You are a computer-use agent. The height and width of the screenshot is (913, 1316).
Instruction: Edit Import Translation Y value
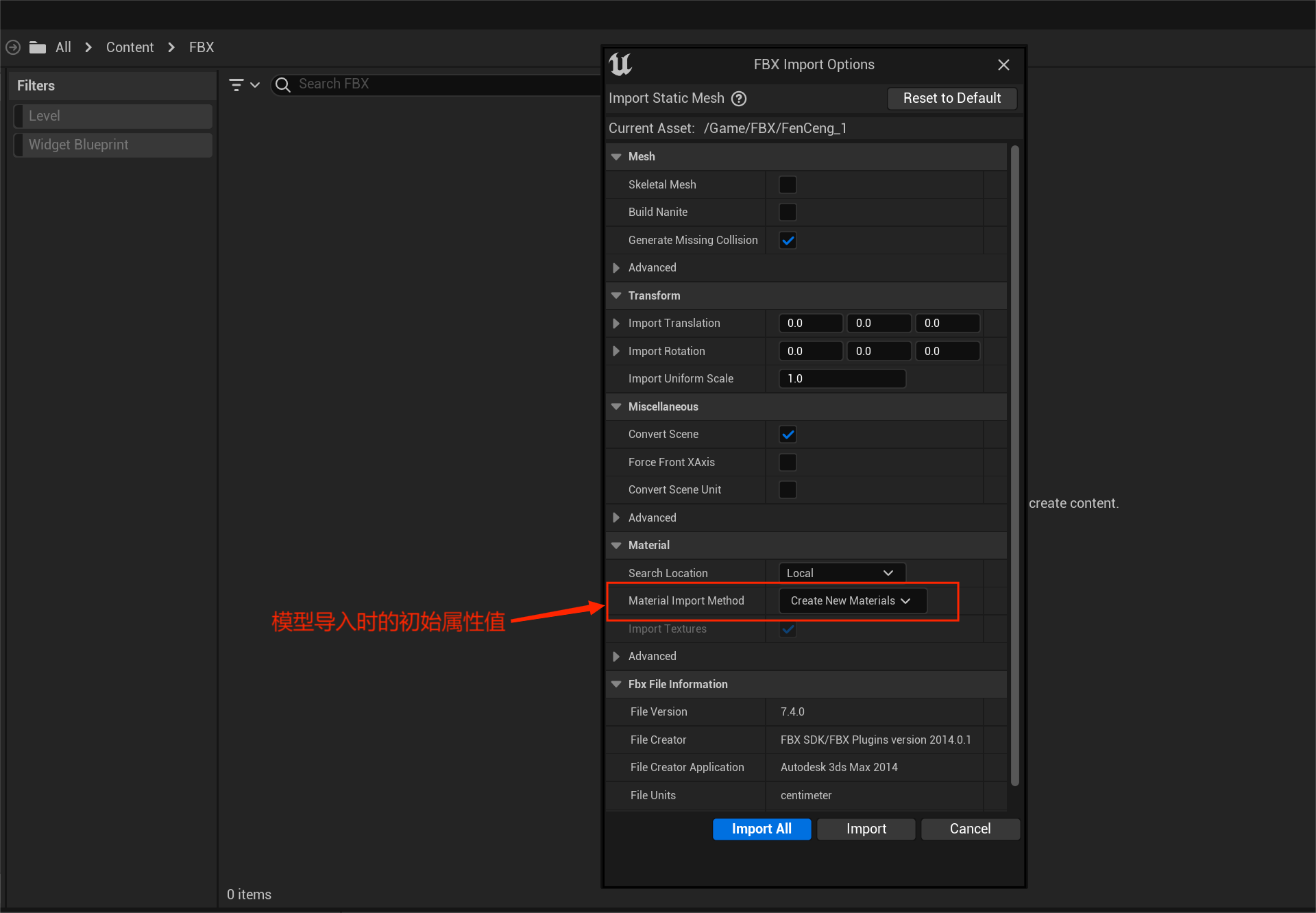879,324
